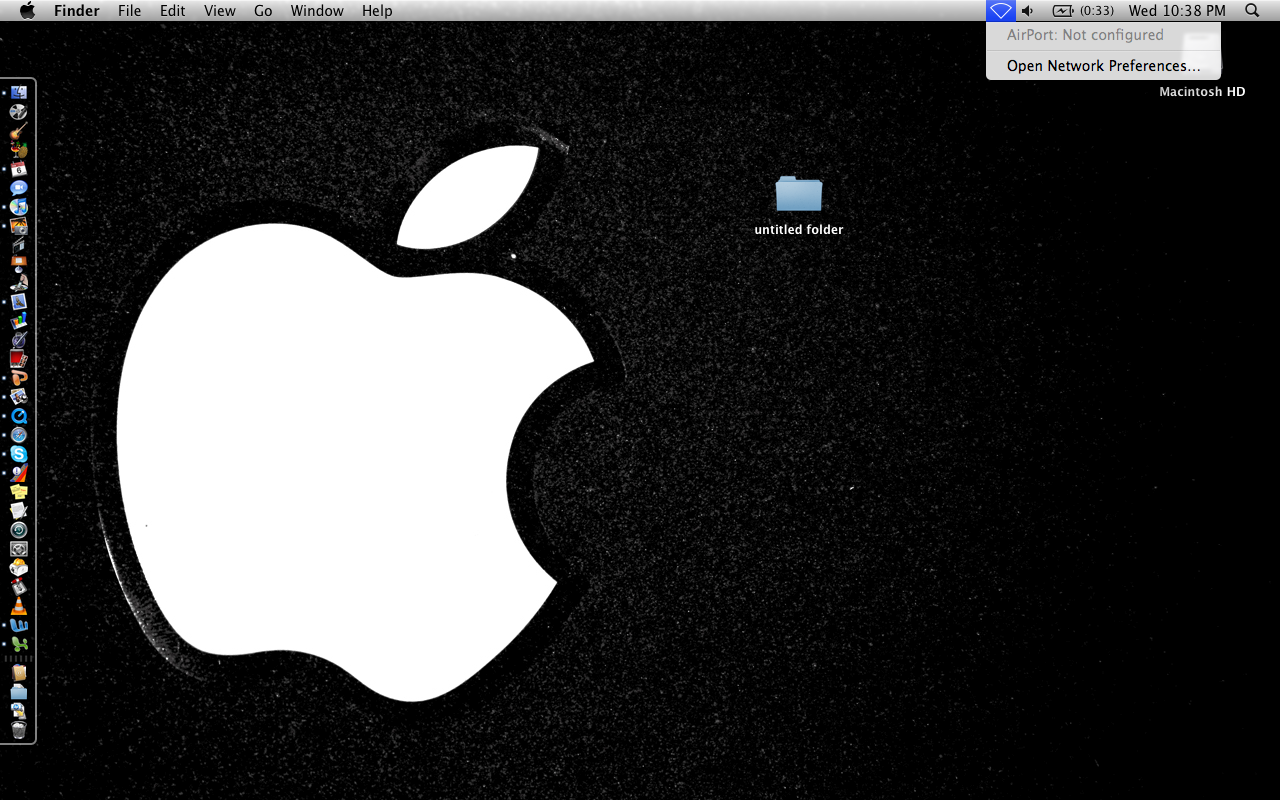Screen dimensions: 1280x800
Task: Launch iTunes from the Dock
Action: pos(18,207)
